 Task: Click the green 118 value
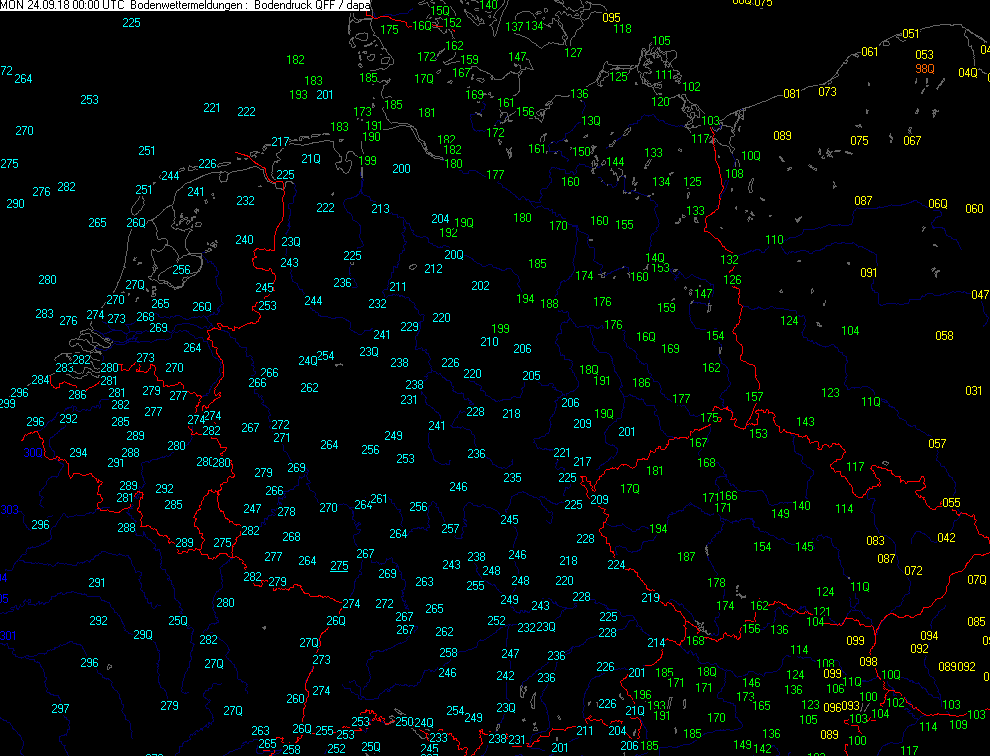click(x=622, y=29)
